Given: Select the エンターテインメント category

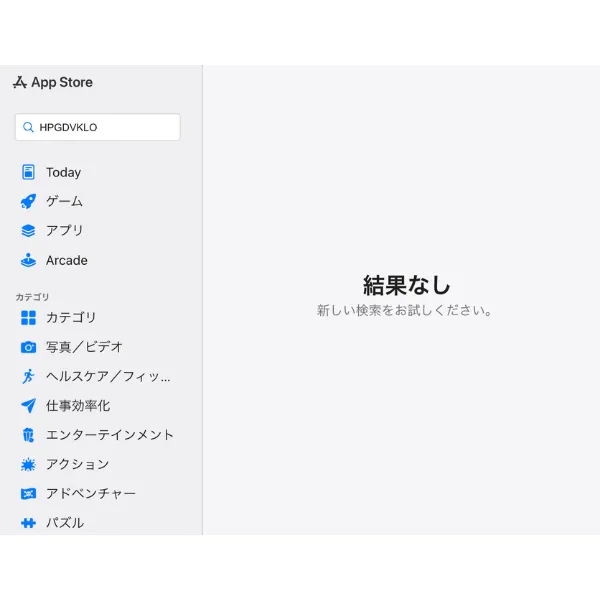Looking at the screenshot, I should (x=110, y=435).
